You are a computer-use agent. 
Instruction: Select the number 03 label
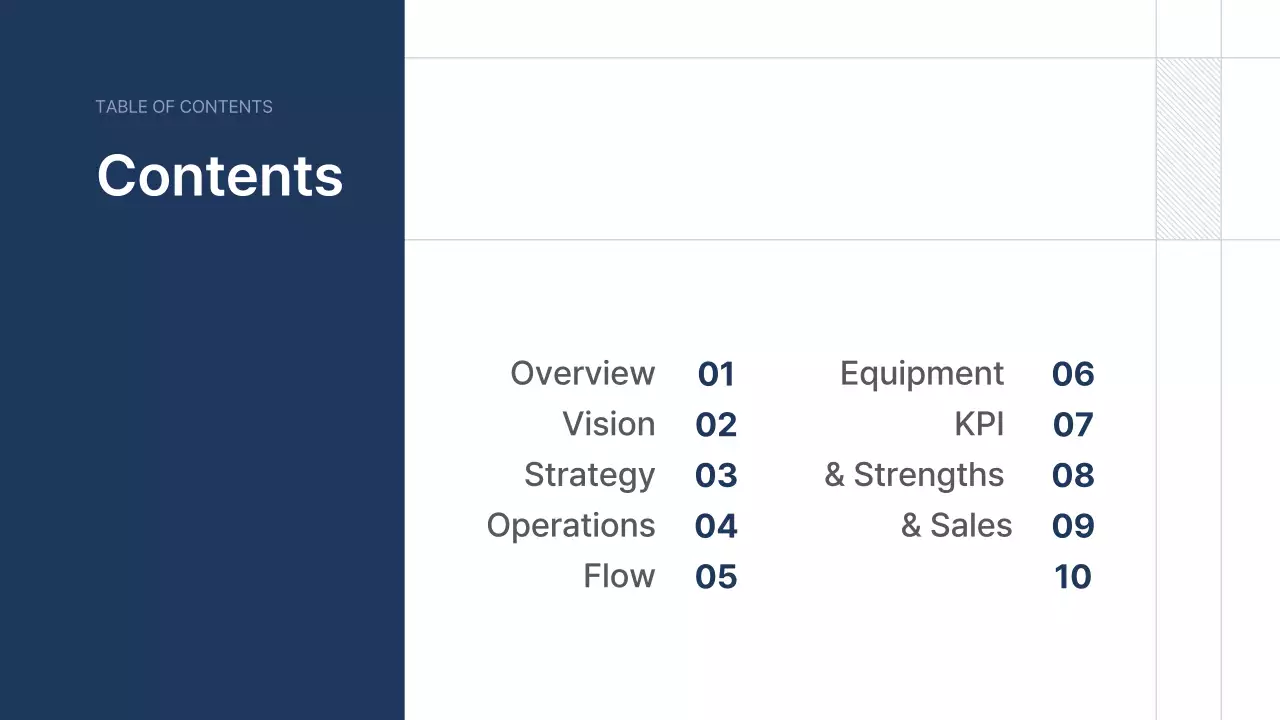(x=716, y=476)
